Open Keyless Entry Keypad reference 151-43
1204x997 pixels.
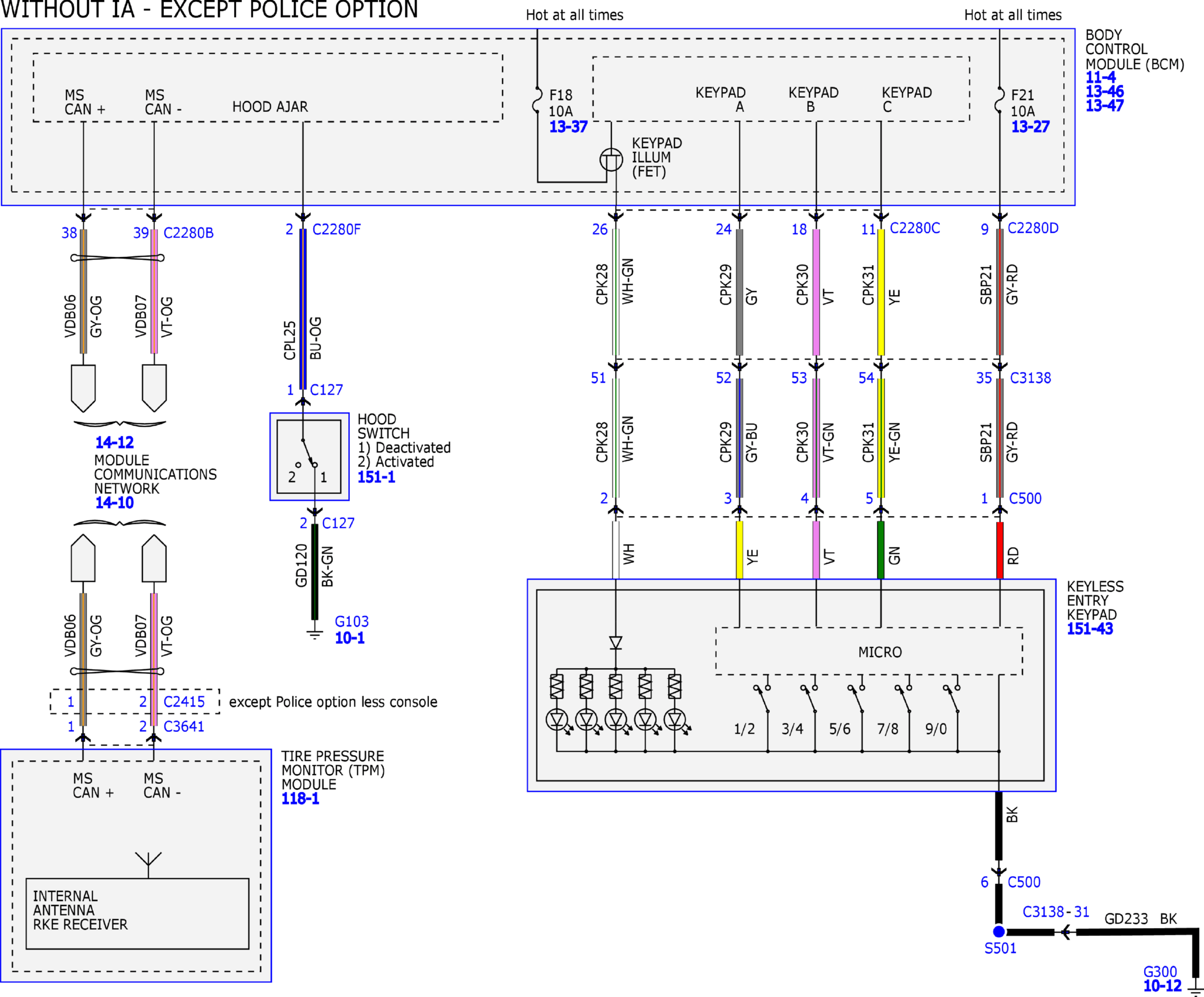[x=1090, y=628]
